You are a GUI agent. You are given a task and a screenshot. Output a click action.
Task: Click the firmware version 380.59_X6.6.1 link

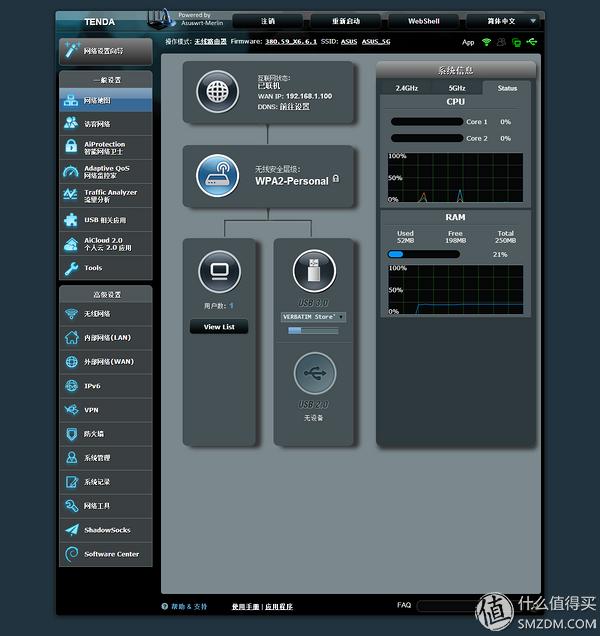pyautogui.click(x=290, y=42)
